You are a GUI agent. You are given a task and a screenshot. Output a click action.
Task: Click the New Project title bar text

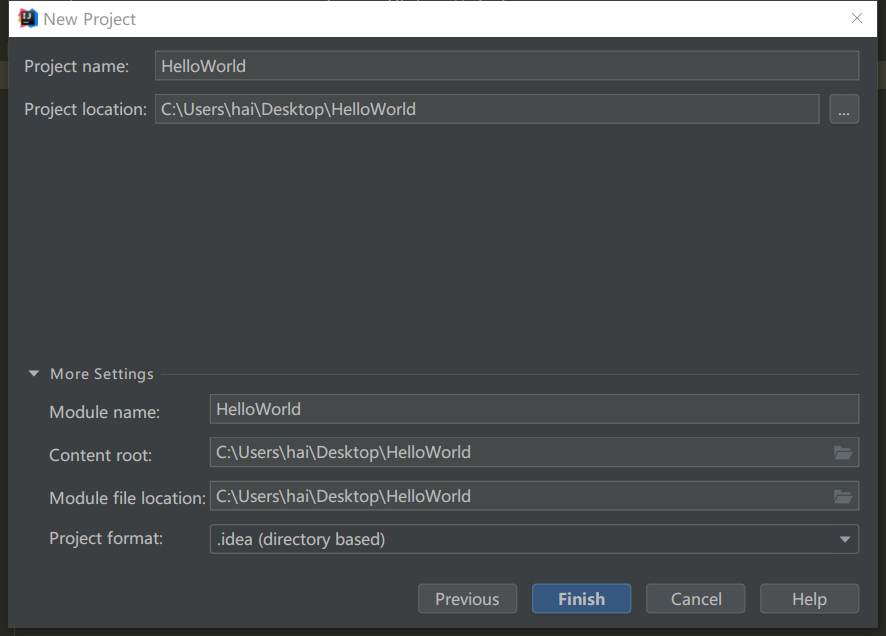pyautogui.click(x=90, y=19)
